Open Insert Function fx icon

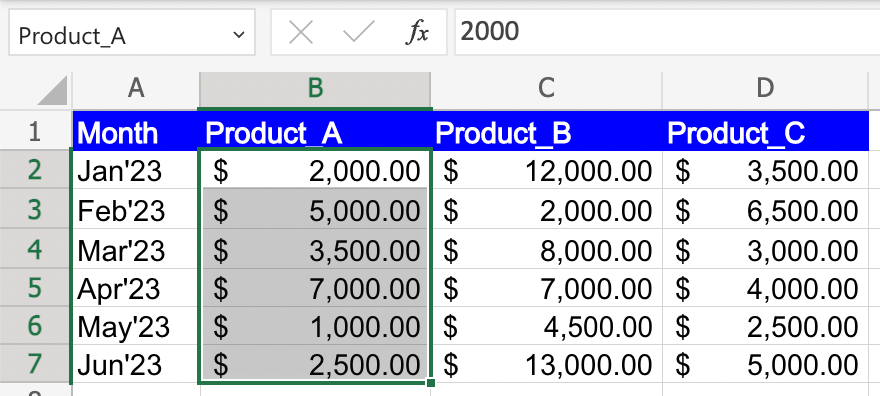pyautogui.click(x=417, y=34)
